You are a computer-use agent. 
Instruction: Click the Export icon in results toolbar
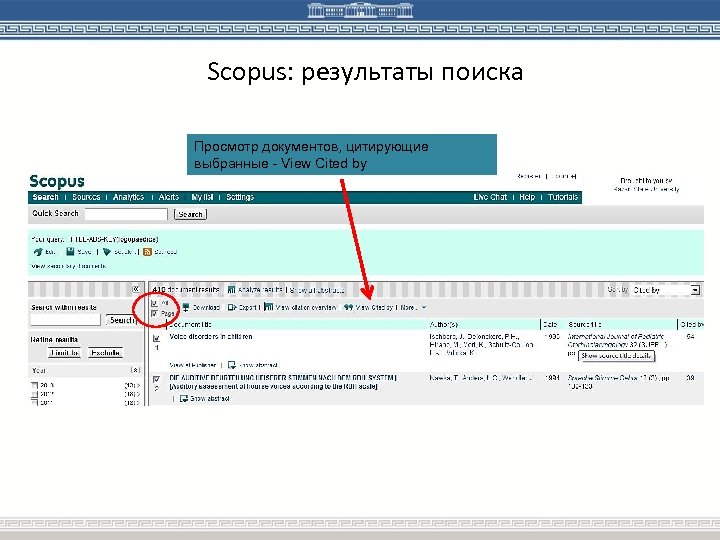[232, 307]
